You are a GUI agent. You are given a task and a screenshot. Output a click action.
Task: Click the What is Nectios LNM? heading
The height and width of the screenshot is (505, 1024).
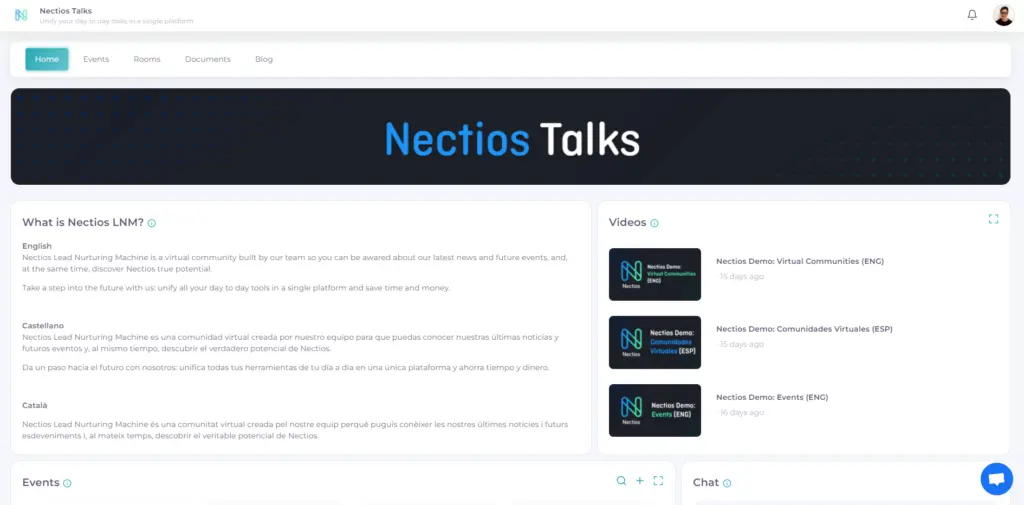[83, 222]
